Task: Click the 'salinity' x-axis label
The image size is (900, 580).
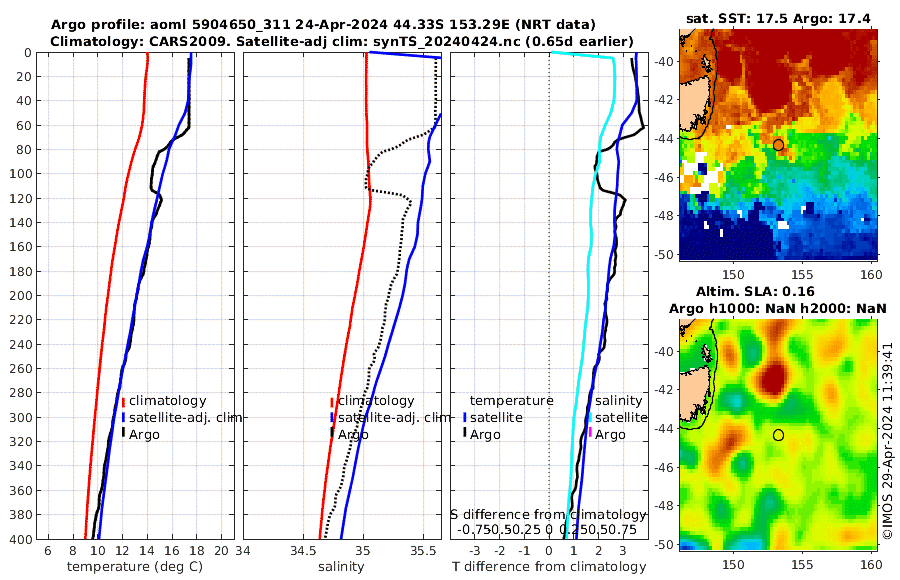Action: coord(341,567)
